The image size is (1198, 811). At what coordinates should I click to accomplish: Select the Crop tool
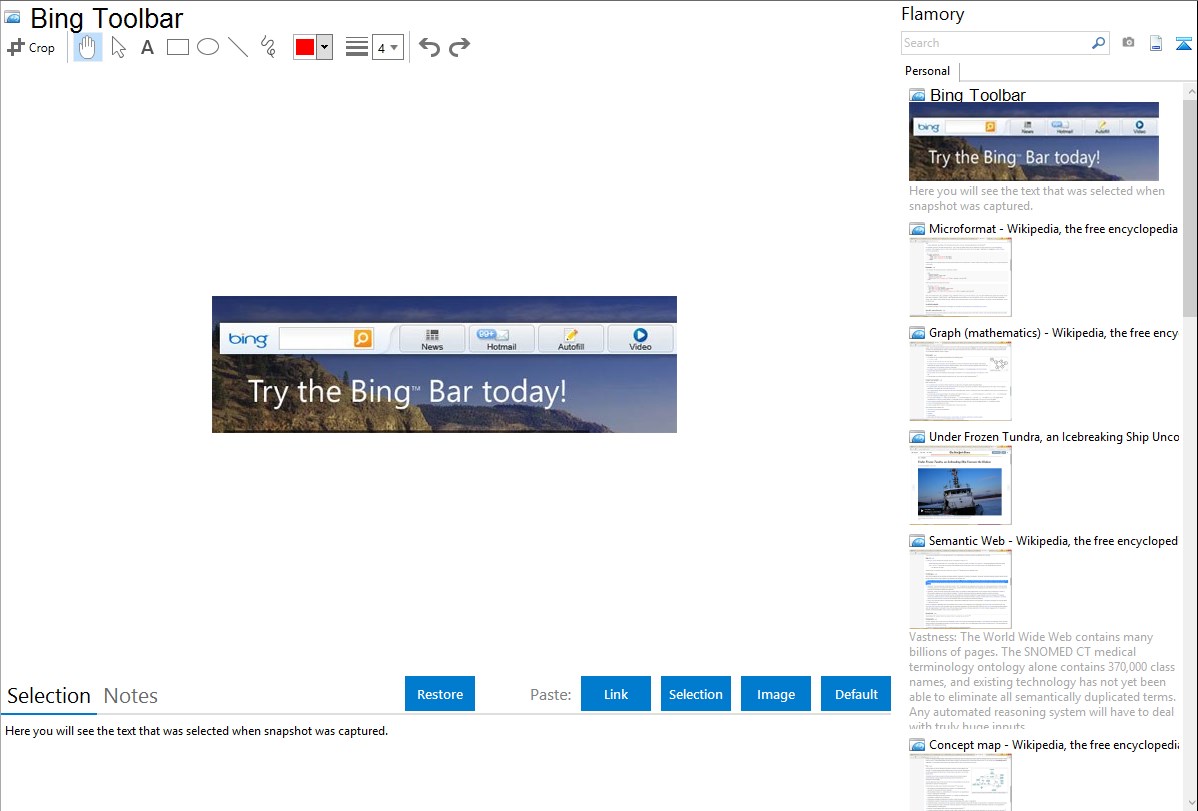coord(31,47)
